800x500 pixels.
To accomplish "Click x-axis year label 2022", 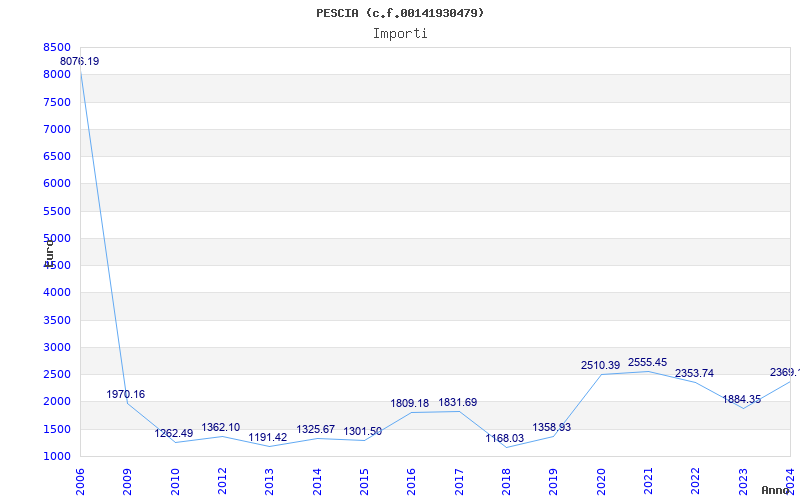I will click(695, 482).
